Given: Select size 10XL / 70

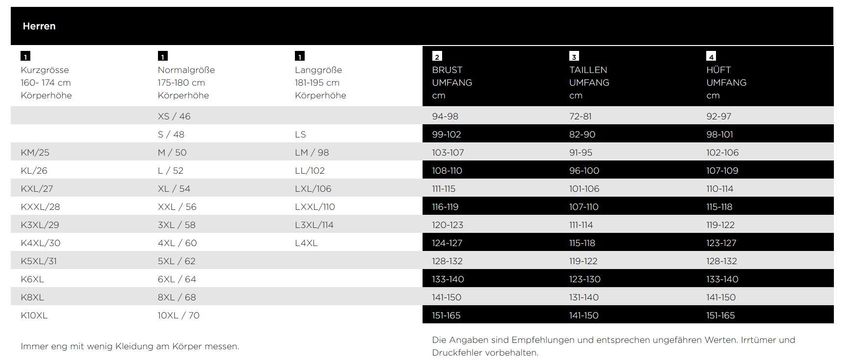Looking at the screenshot, I should click(x=178, y=315).
